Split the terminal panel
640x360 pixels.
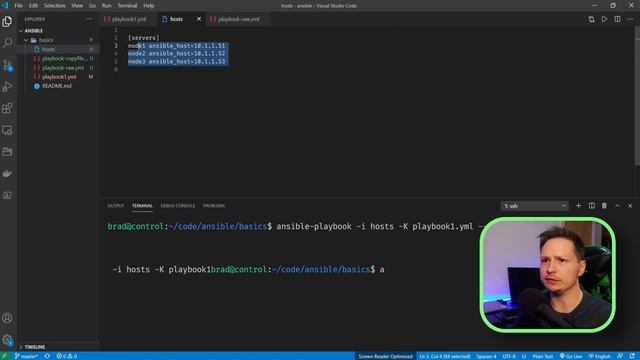591,206
